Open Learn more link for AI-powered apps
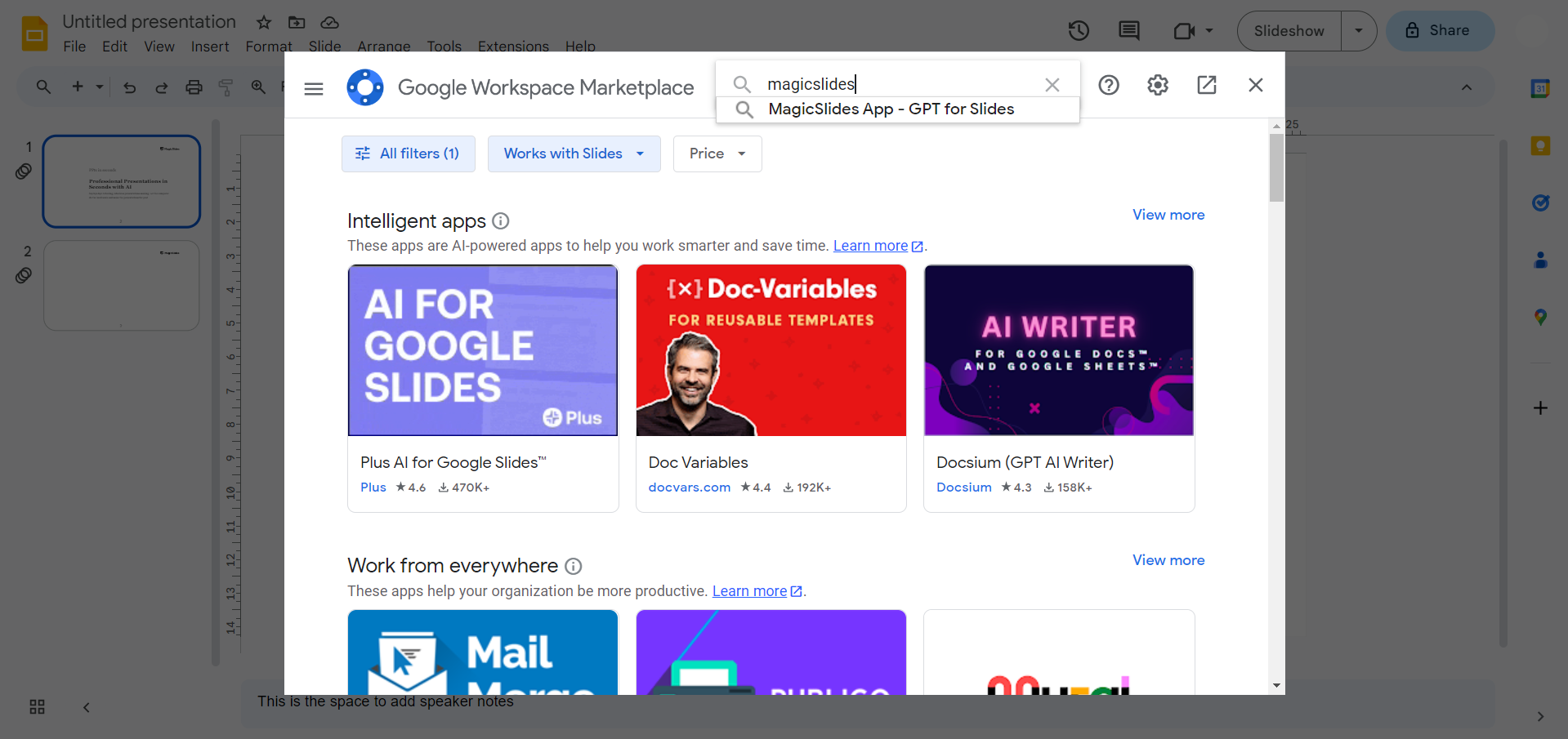This screenshot has width=1568, height=739. 878,246
